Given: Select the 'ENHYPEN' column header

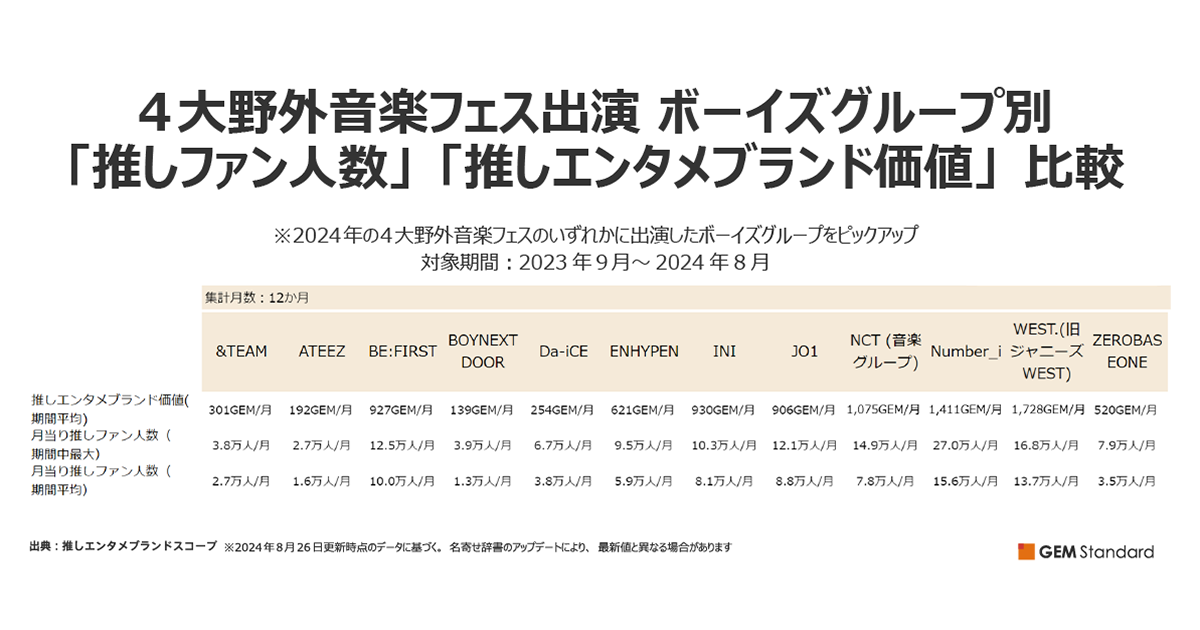Looking at the screenshot, I should point(644,351).
